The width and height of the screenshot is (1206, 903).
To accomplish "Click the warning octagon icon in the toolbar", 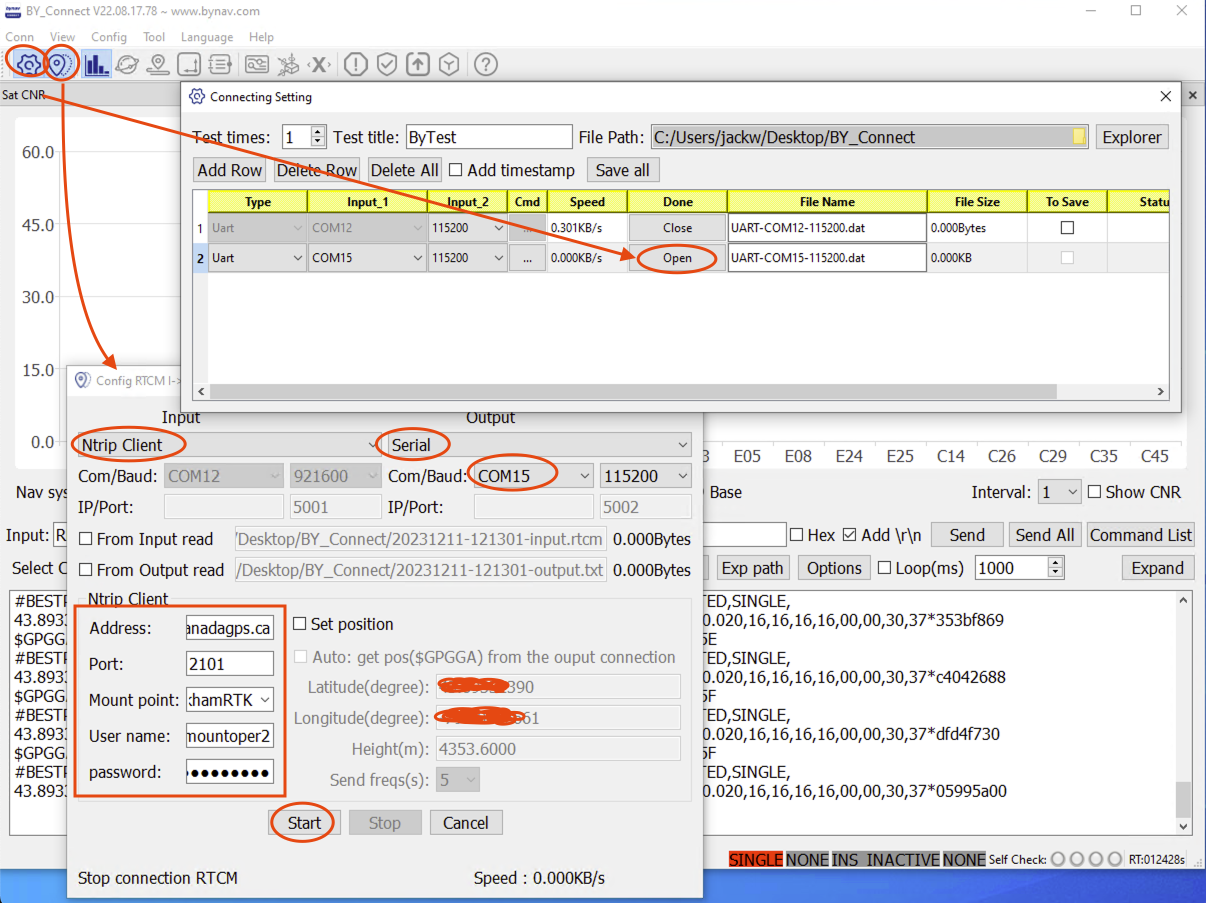I will coord(354,63).
